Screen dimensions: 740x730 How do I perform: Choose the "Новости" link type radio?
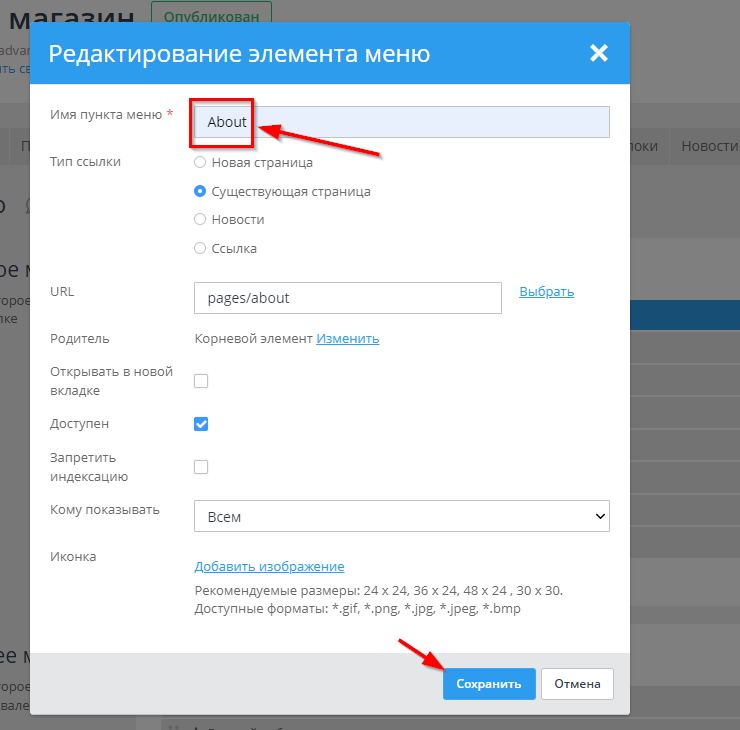(200, 219)
